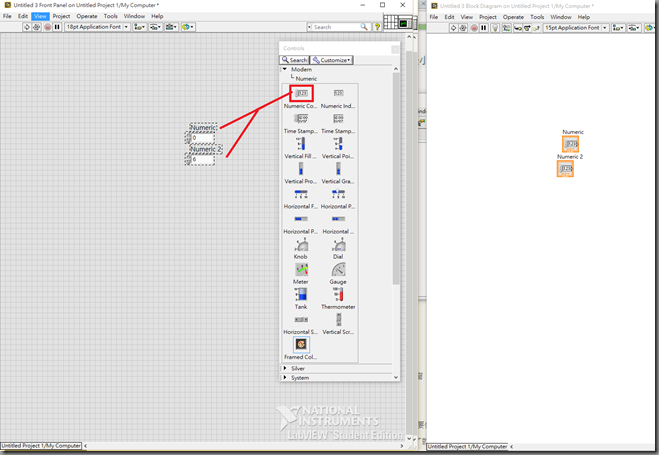Screen dimensions: 659x455
Task: Select Vertical Pointer Slide control
Action: [x=338, y=144]
